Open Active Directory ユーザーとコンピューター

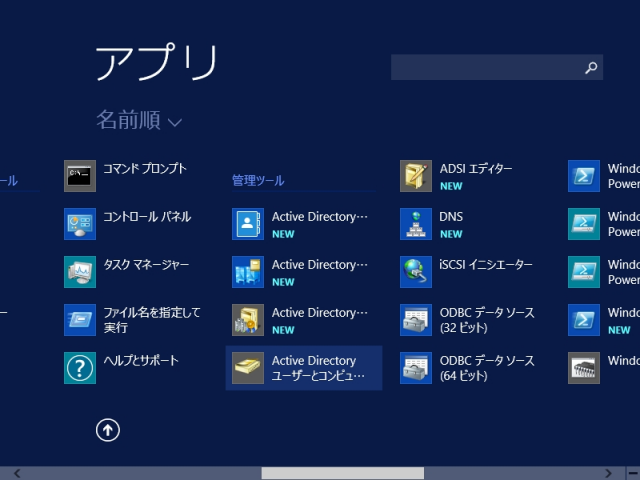click(x=303, y=368)
